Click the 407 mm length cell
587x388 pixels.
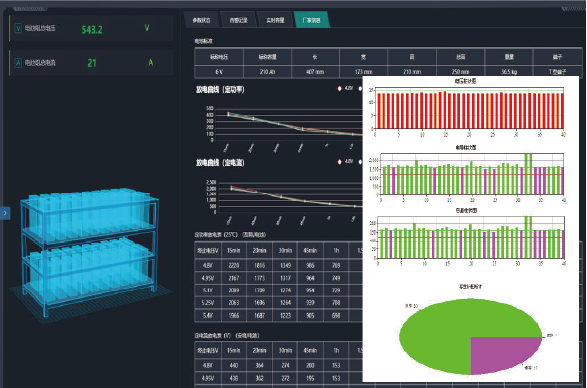click(315, 72)
